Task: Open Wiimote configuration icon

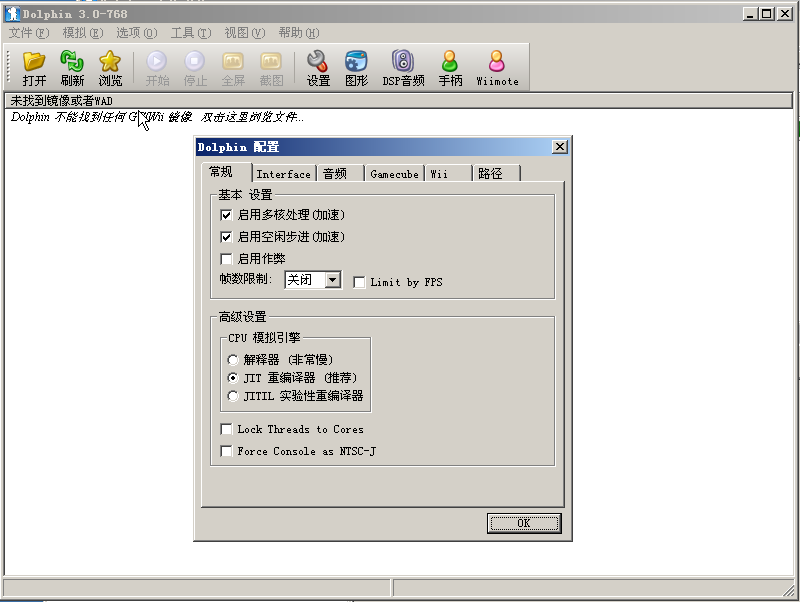Action: click(497, 68)
